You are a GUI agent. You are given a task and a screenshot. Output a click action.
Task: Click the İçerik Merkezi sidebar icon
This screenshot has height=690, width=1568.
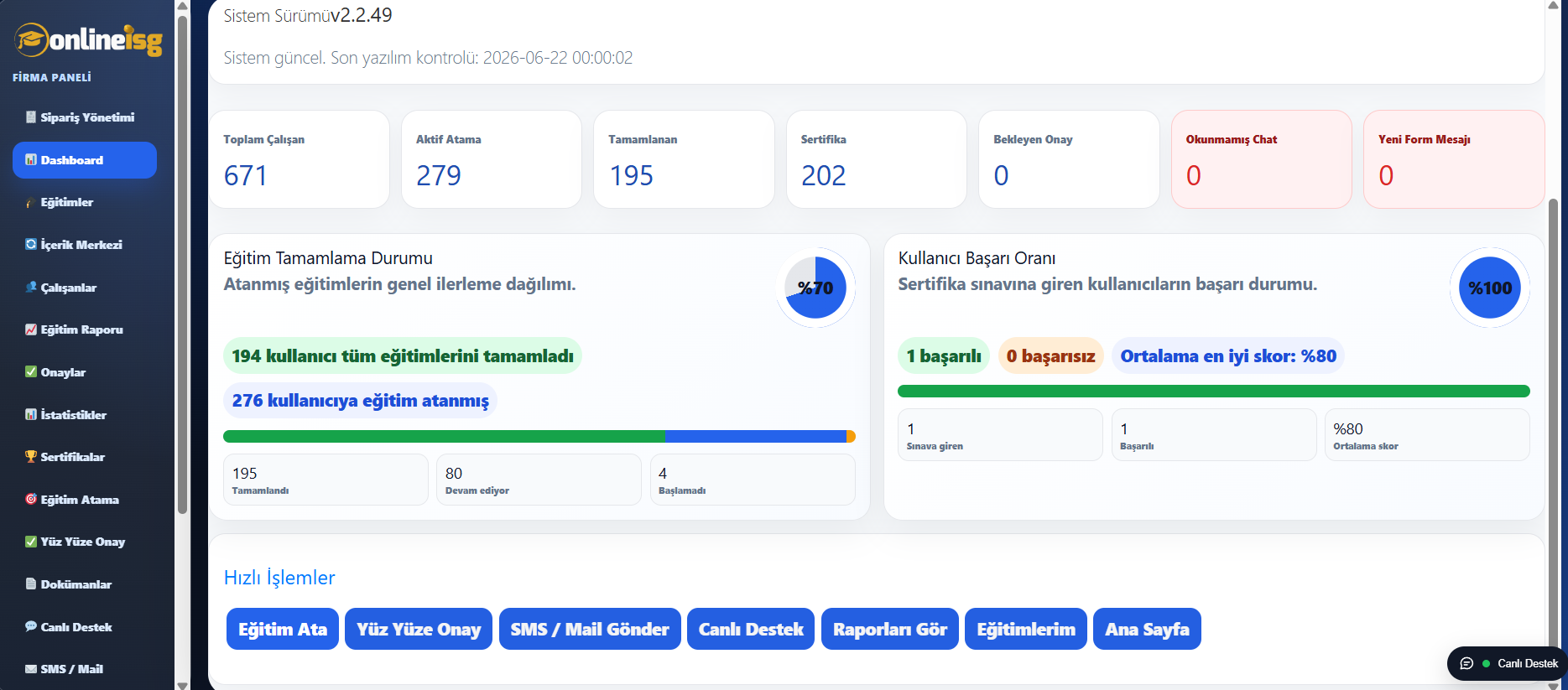click(x=31, y=245)
